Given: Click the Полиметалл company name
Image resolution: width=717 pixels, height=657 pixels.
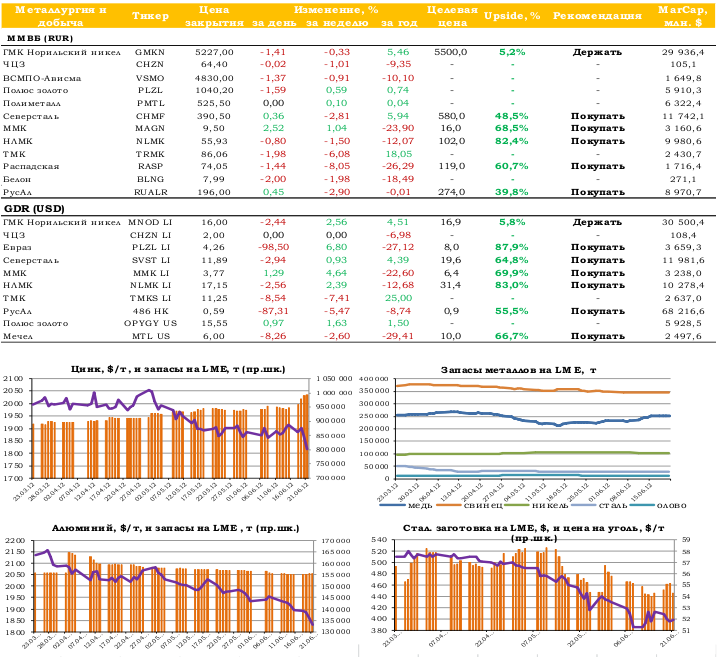Looking at the screenshot, I should tap(32, 103).
